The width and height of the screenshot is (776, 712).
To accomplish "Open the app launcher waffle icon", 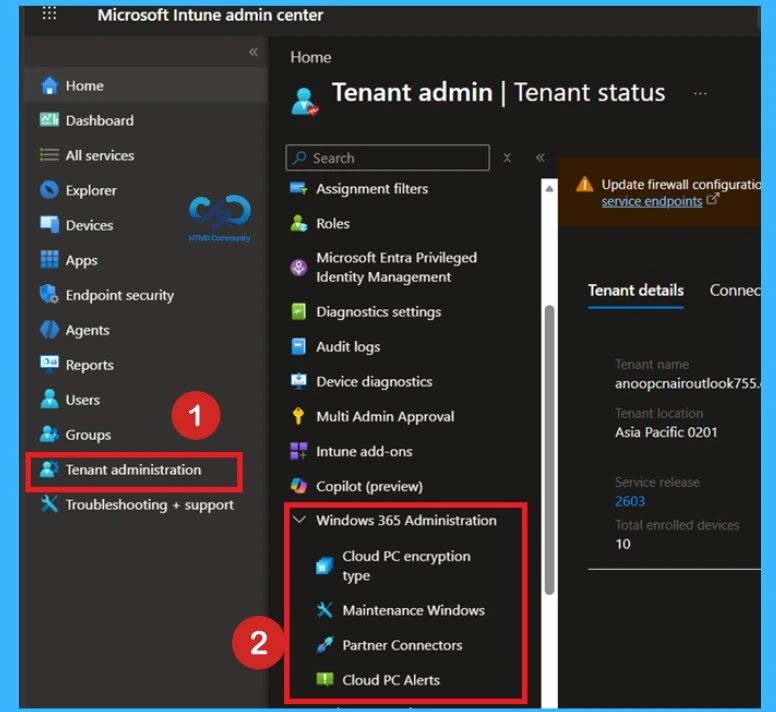I will 49,13.
